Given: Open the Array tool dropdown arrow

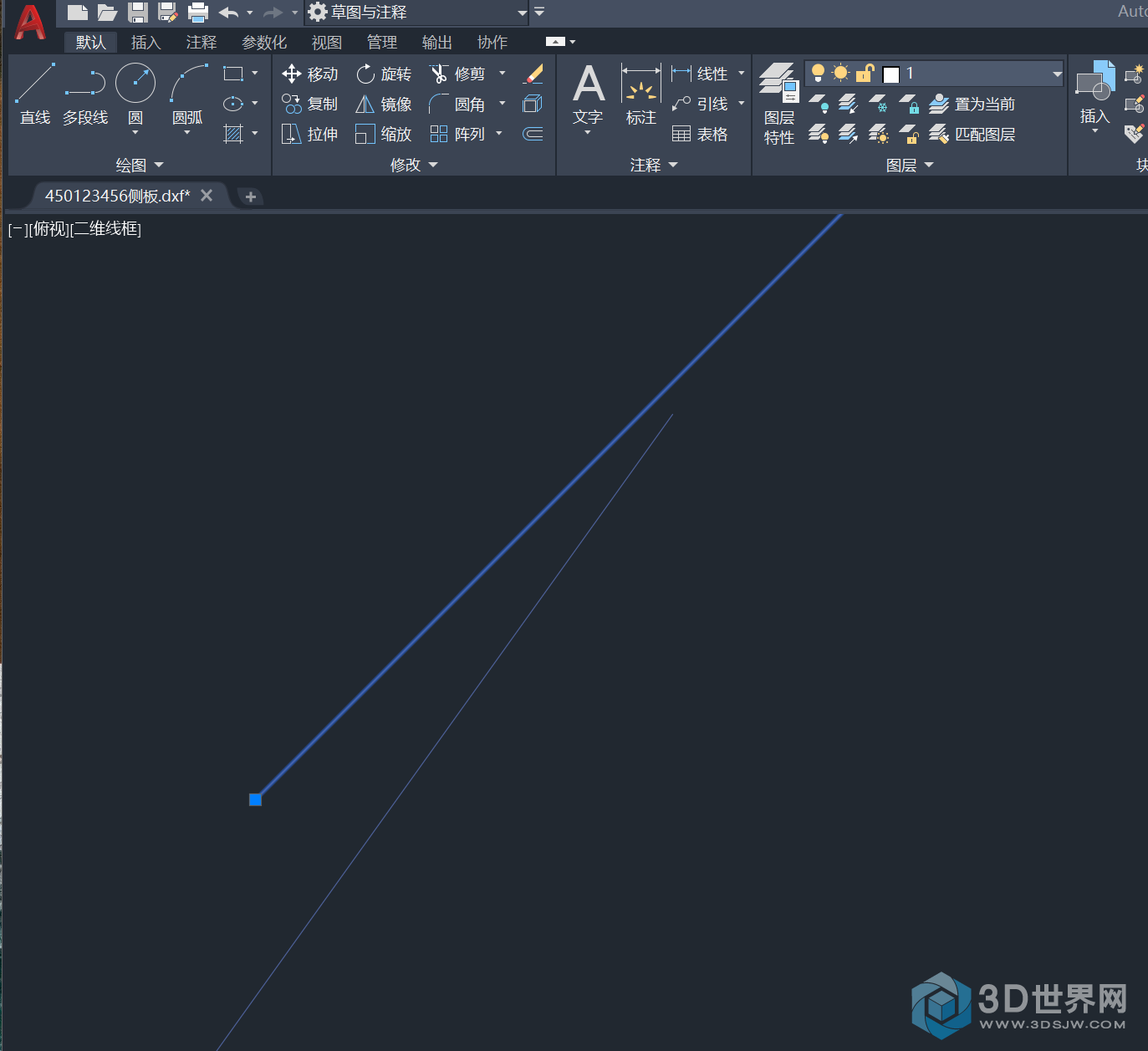Looking at the screenshot, I should coord(499,134).
